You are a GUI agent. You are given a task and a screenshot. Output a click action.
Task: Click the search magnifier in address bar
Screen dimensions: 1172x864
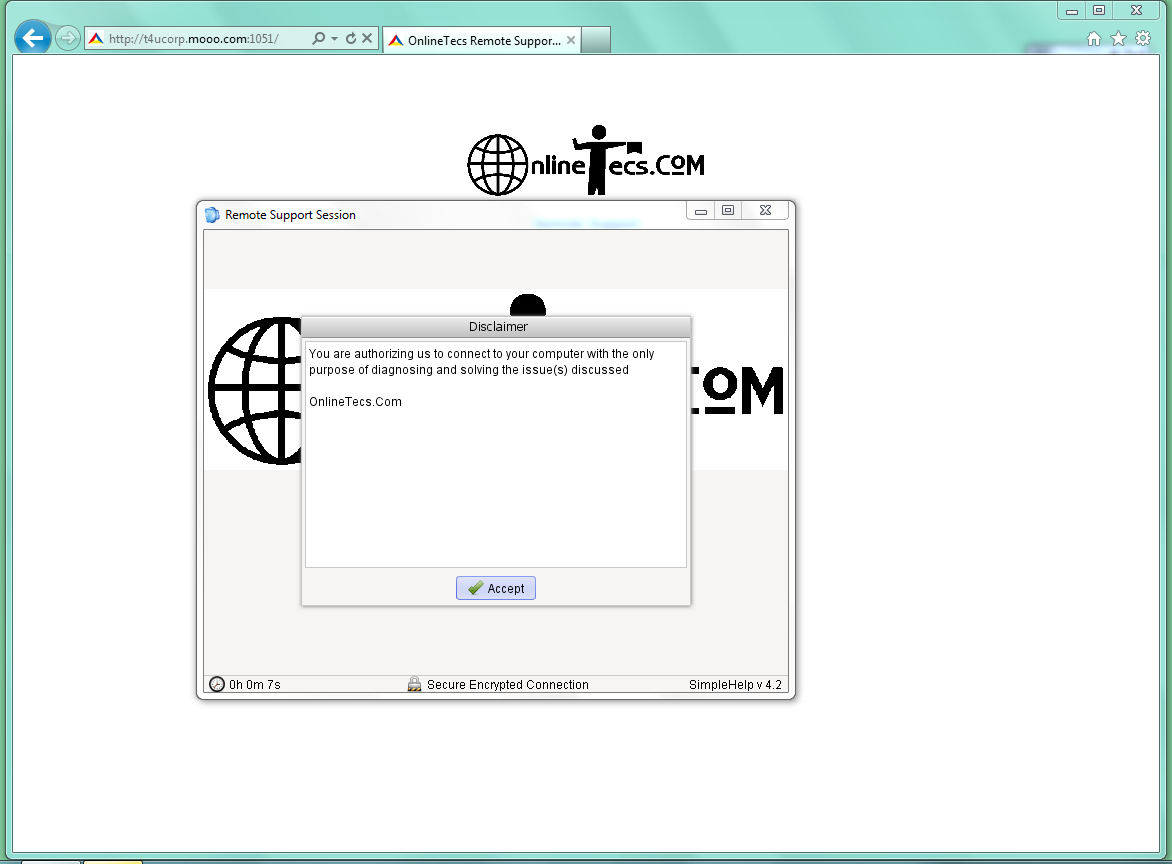(318, 38)
